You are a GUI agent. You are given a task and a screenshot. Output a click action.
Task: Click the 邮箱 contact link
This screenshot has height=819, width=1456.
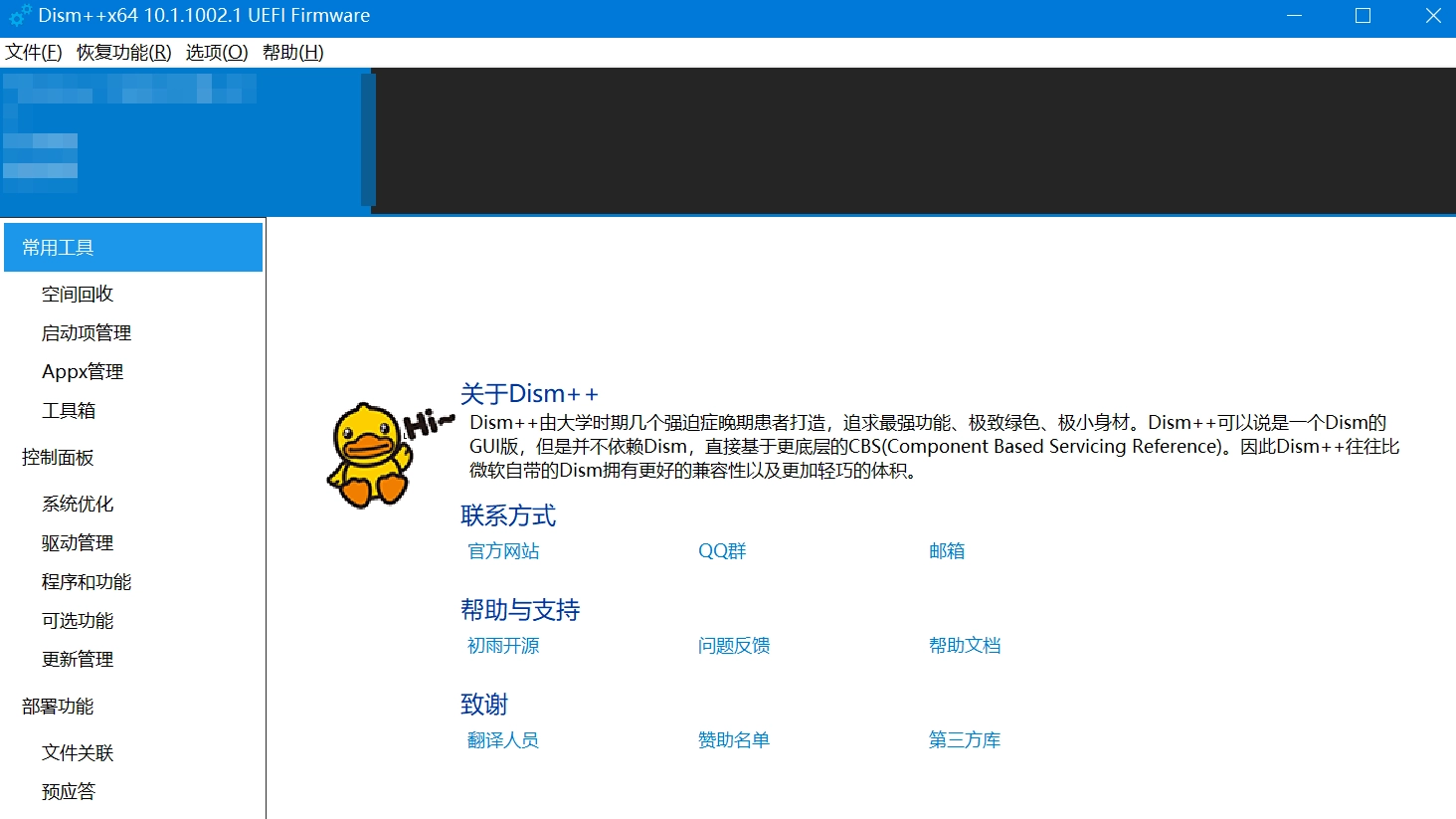(947, 551)
